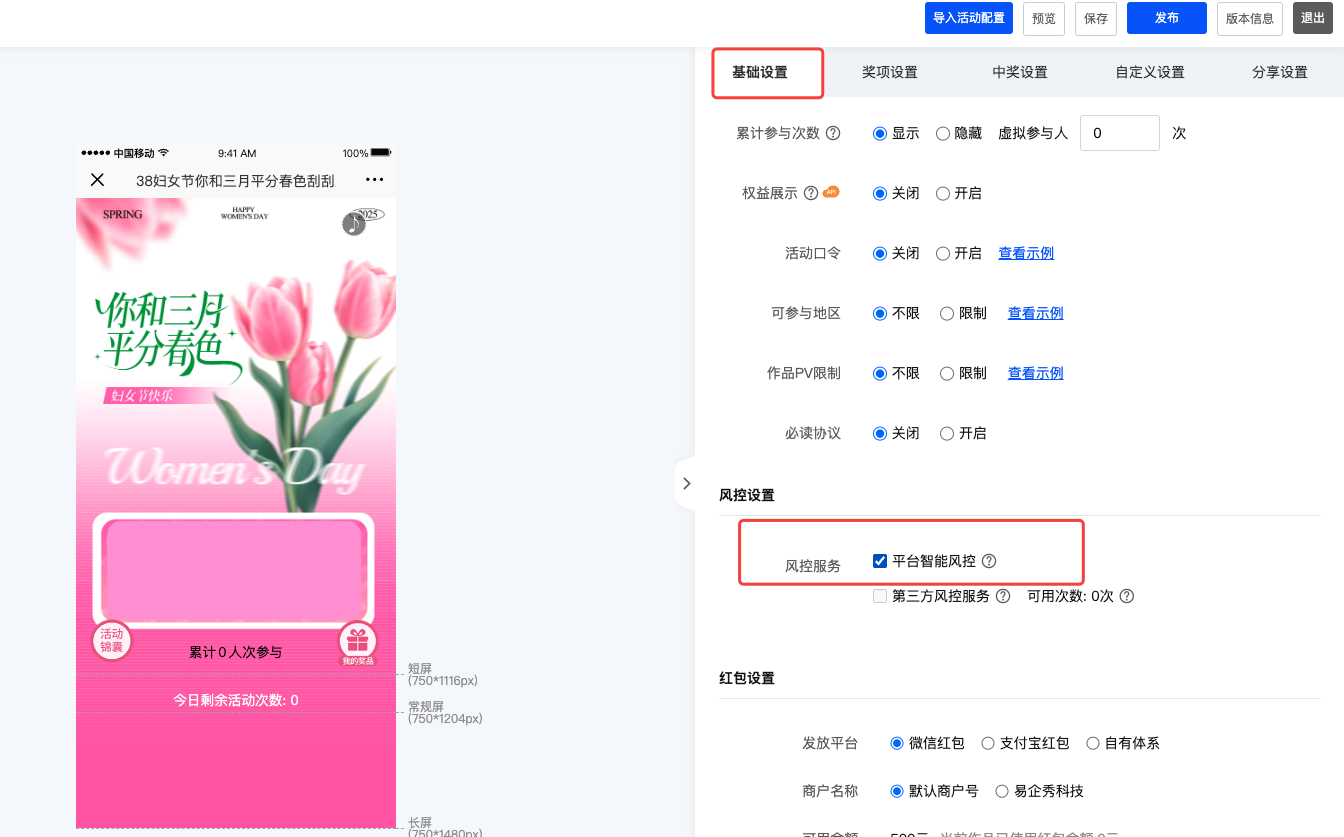The height and width of the screenshot is (837, 1344).
Task: Uncheck the 平台智能风控 checkbox
Action: point(880,561)
